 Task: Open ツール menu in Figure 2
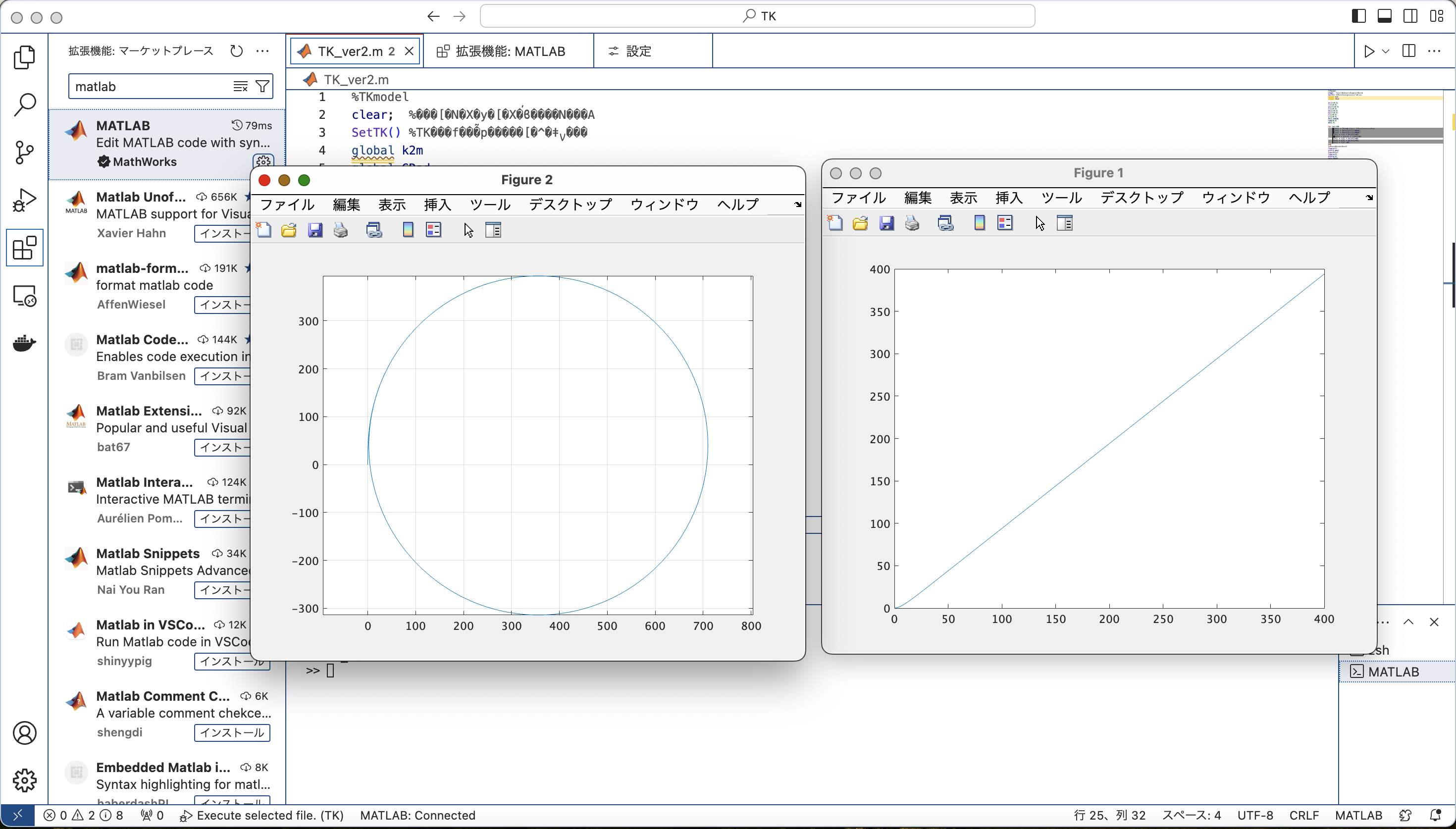[x=489, y=205]
